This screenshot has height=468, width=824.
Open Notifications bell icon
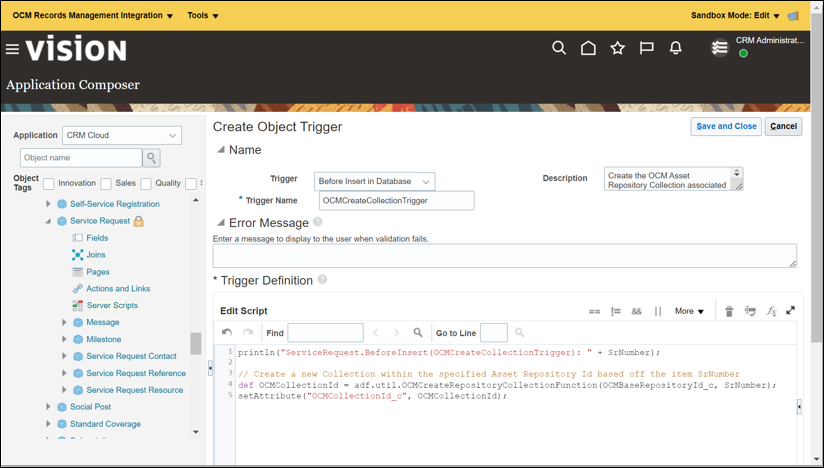click(676, 48)
